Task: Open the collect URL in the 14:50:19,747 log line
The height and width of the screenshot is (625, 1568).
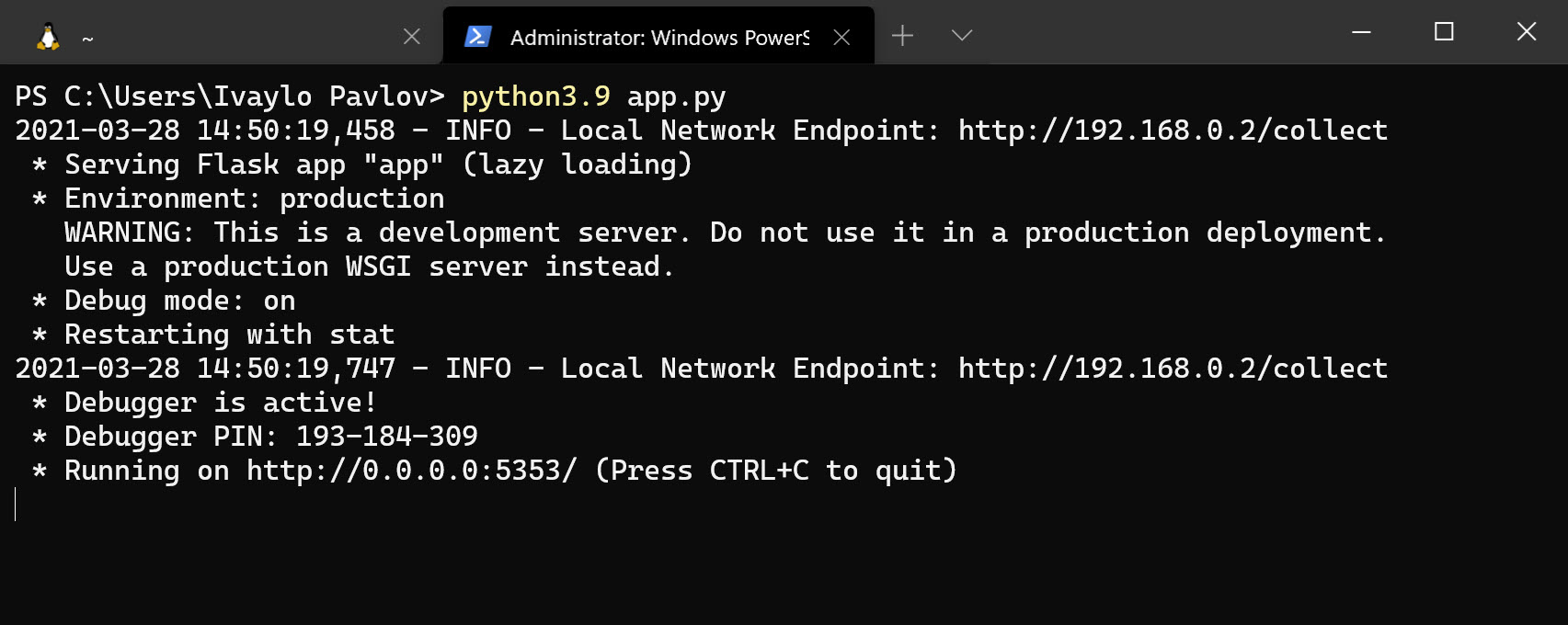Action: (x=1173, y=369)
